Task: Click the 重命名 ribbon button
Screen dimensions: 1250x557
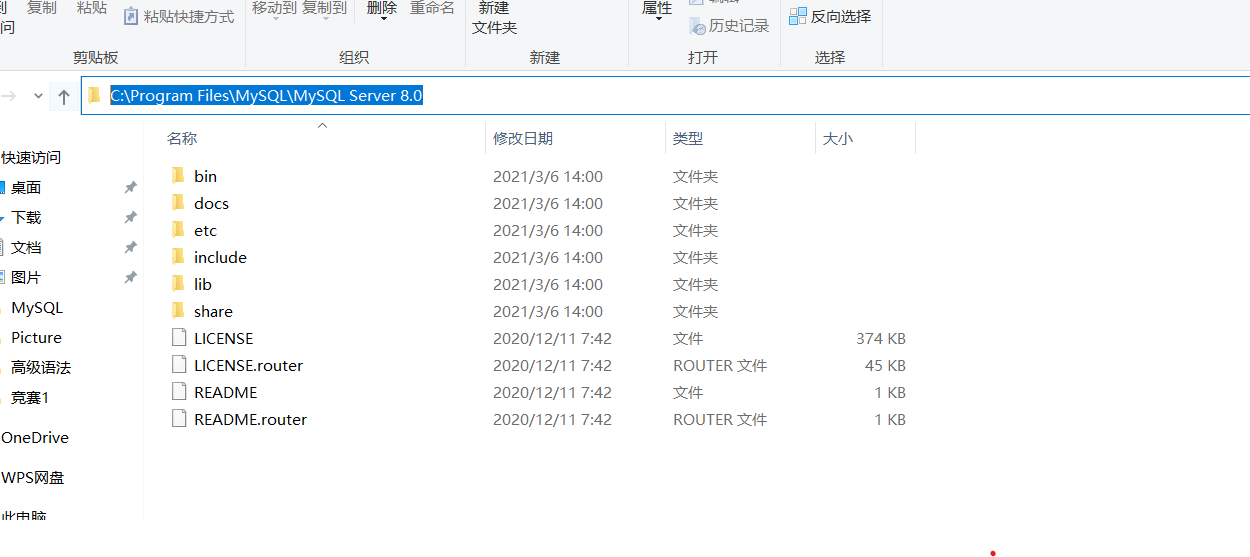Action: pos(432,8)
